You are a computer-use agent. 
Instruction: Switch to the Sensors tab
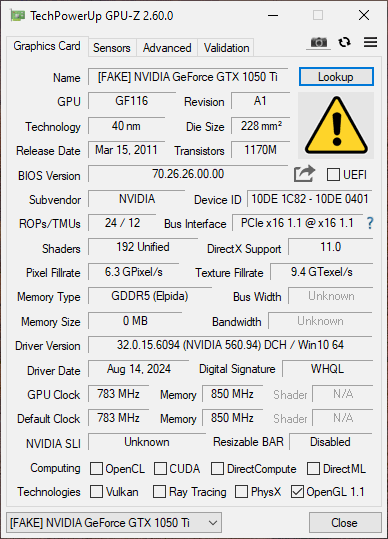click(112, 48)
